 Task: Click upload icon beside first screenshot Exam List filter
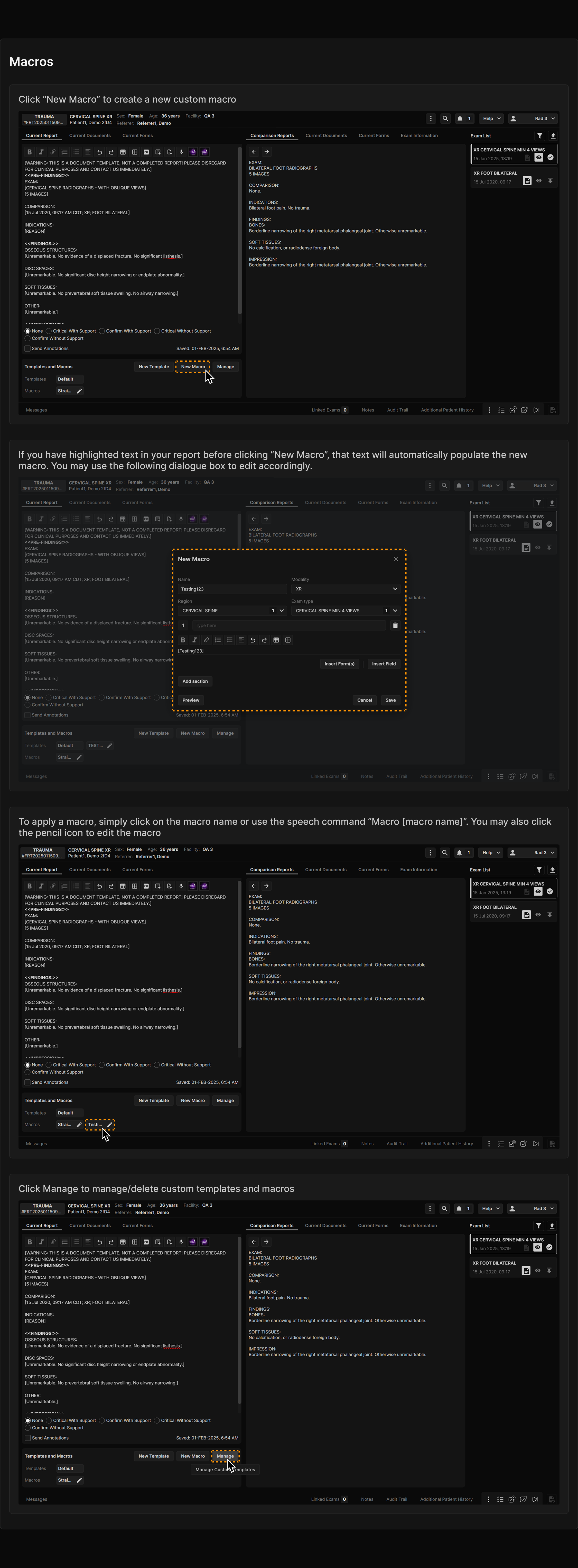click(x=553, y=136)
